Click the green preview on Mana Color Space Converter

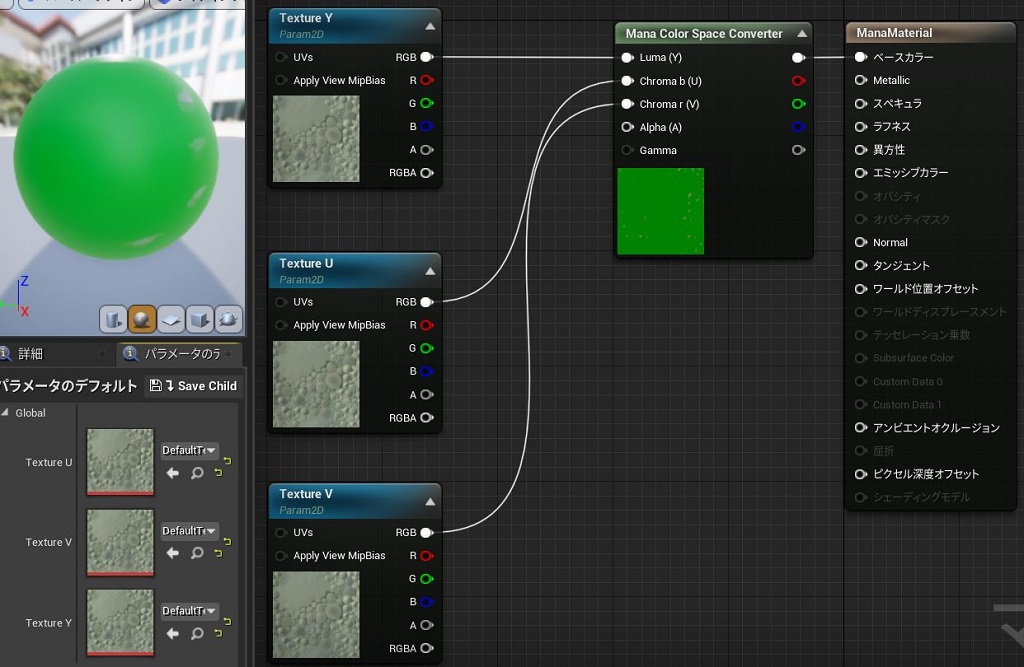(660, 210)
